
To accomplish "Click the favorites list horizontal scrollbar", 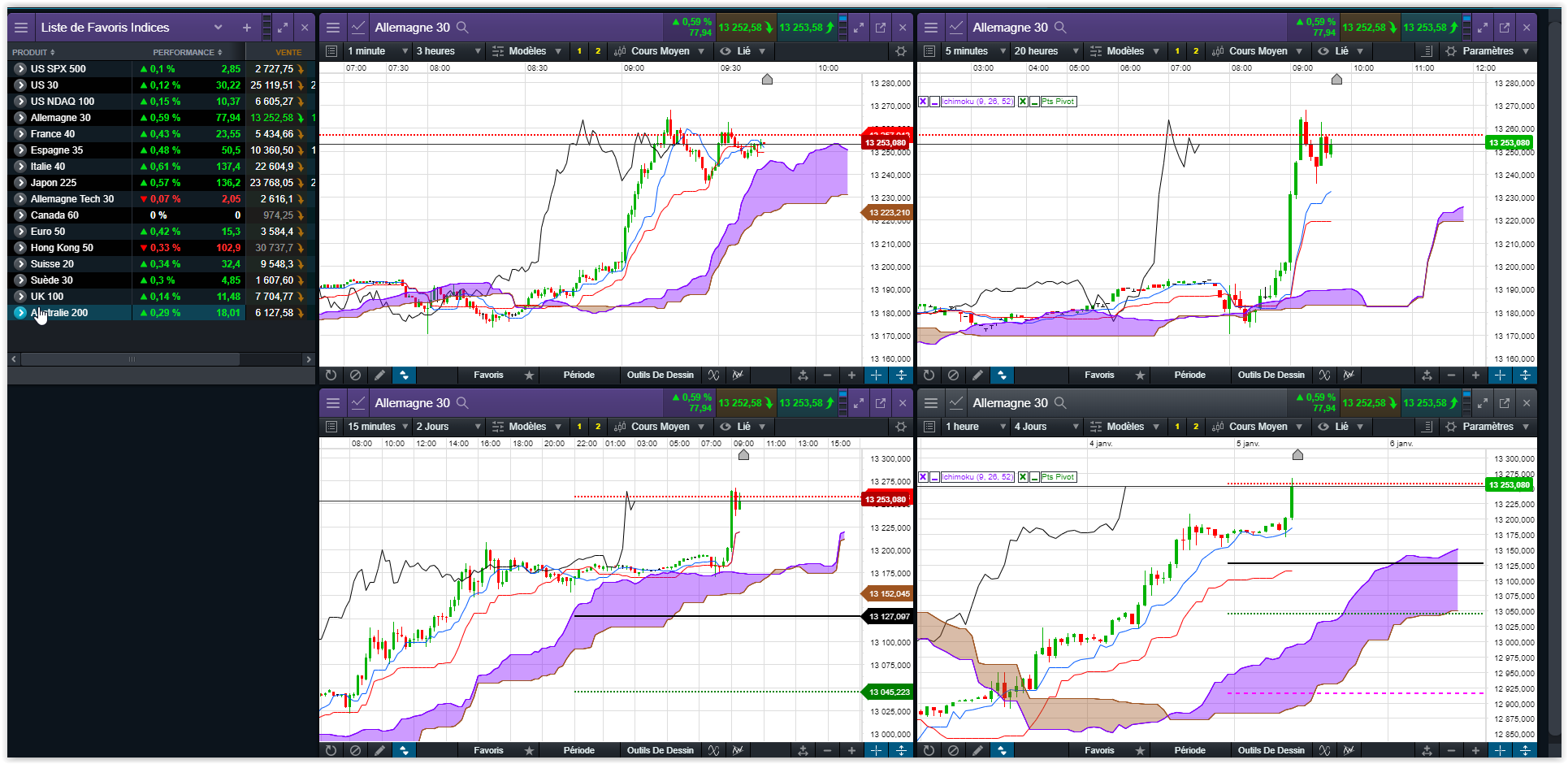I will [x=130, y=359].
